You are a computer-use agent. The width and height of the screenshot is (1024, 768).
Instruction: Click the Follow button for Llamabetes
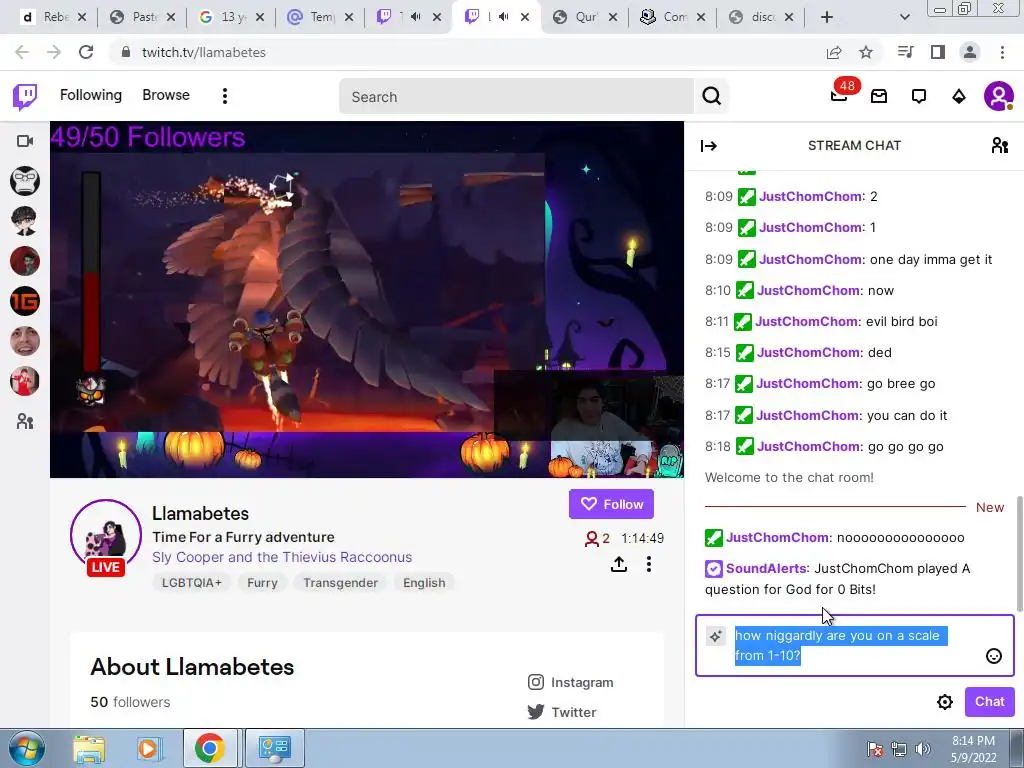[x=611, y=504]
